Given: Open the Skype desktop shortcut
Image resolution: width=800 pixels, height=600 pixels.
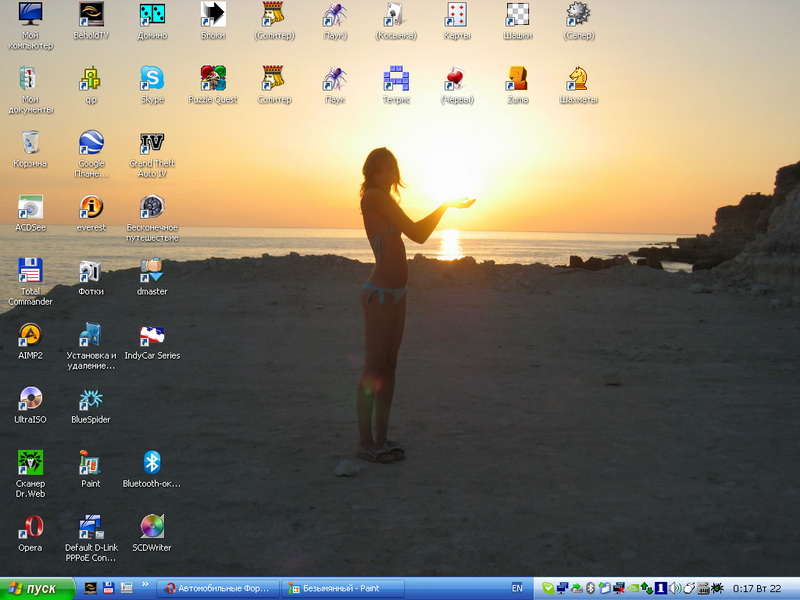Looking at the screenshot, I should pyautogui.click(x=152, y=79).
